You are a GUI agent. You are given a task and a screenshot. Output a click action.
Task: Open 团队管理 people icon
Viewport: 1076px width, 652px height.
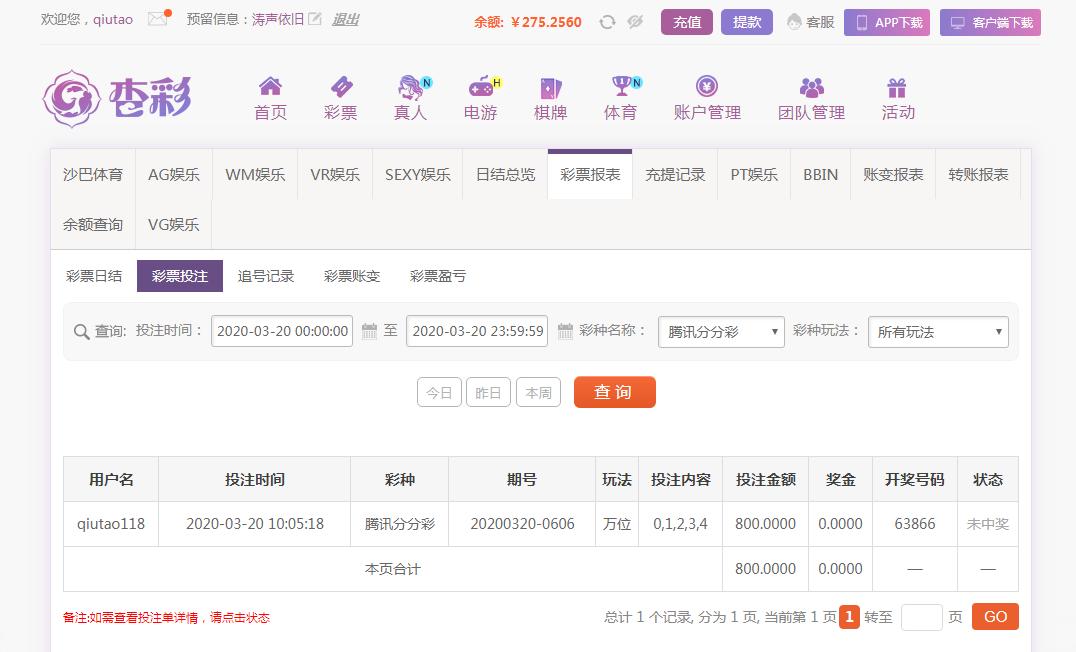tap(811, 87)
